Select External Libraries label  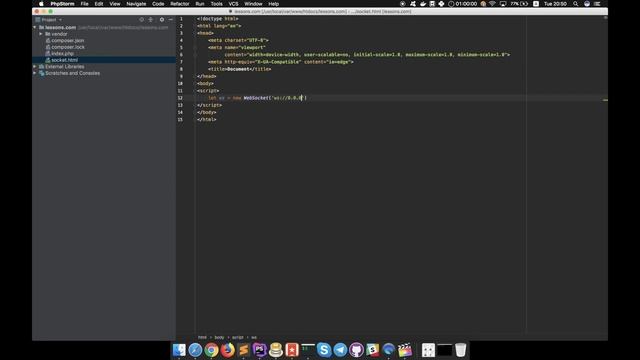[x=64, y=67]
